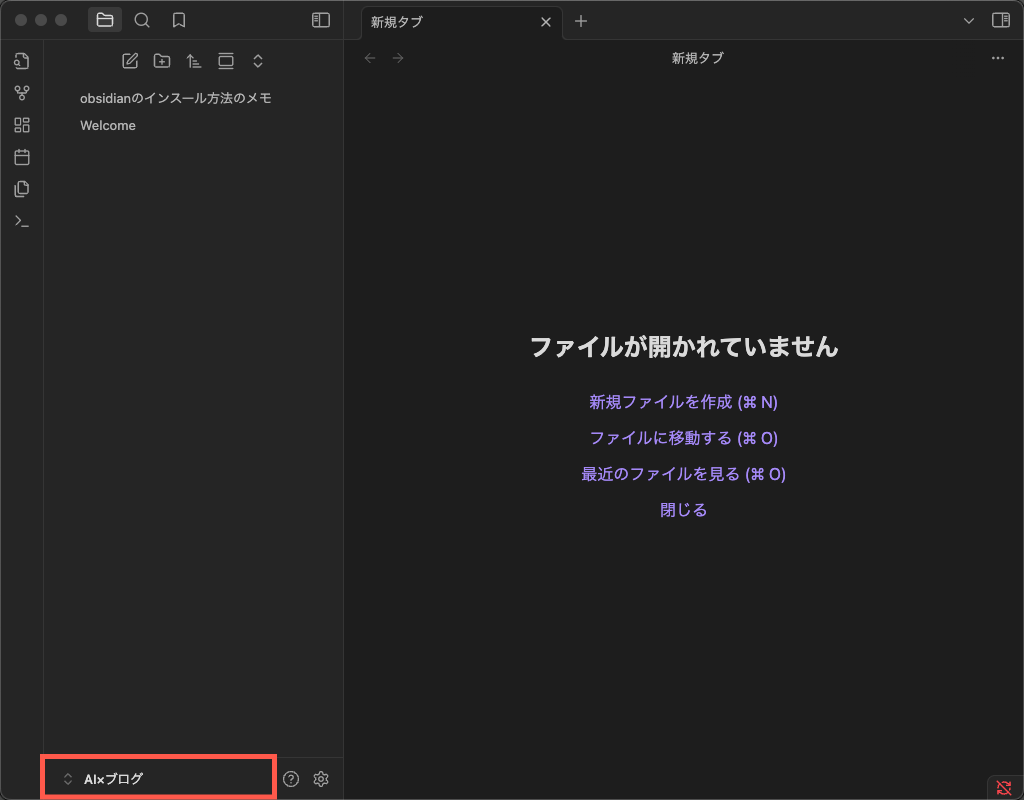This screenshot has height=800, width=1024.
Task: Open the file explorer folder icon
Action: [x=104, y=20]
